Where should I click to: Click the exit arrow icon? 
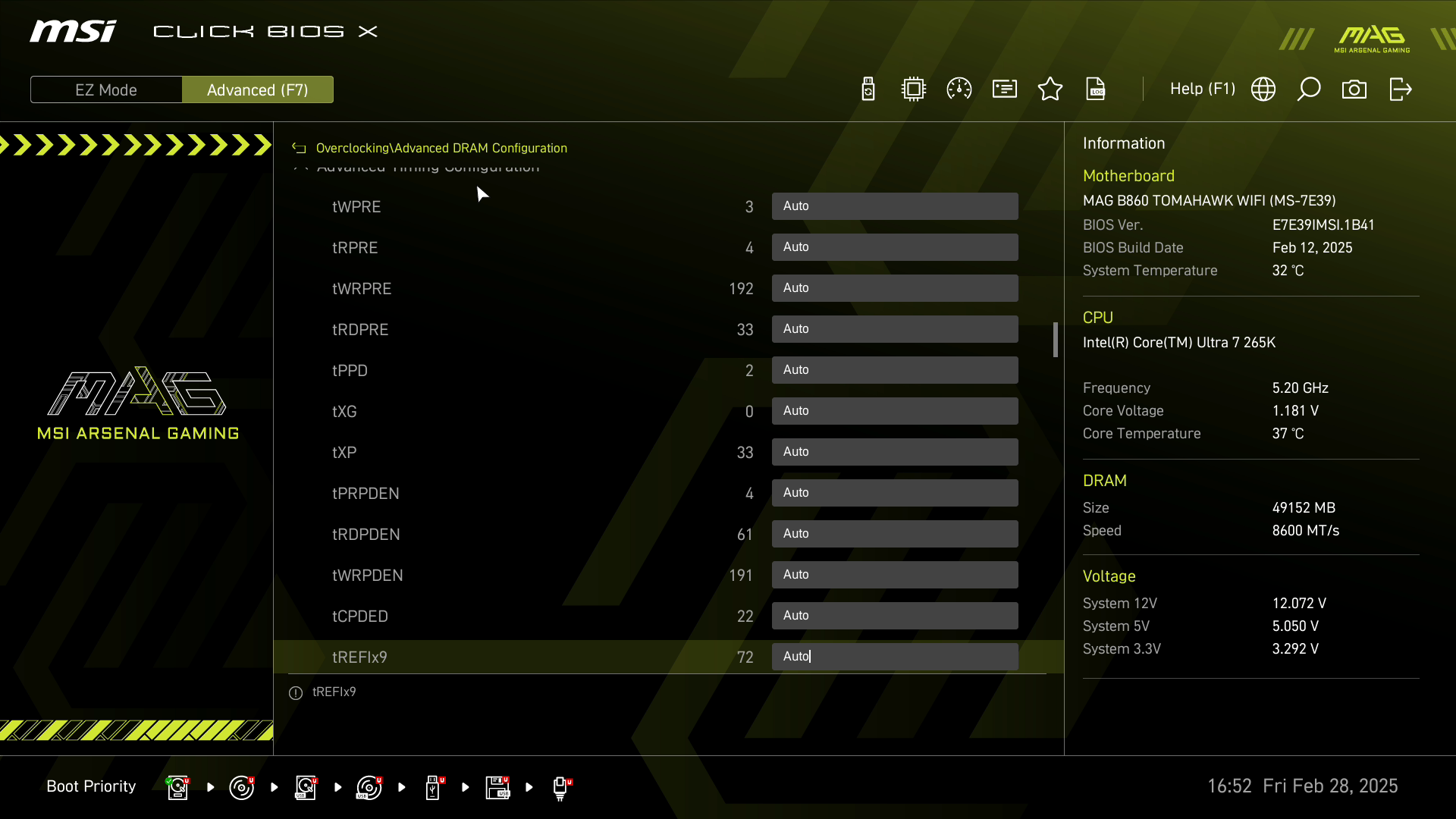[x=1401, y=89]
